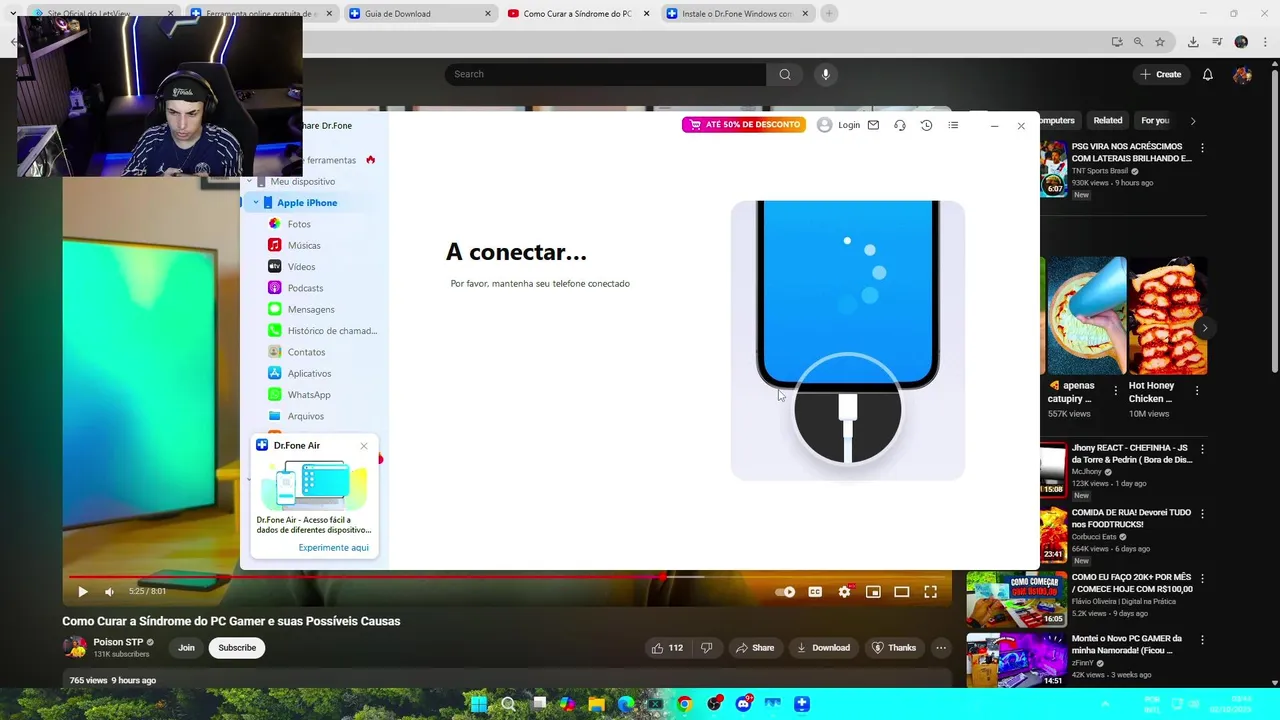Click Experimente aqui link
Image resolution: width=1280 pixels, height=720 pixels.
tap(333, 548)
